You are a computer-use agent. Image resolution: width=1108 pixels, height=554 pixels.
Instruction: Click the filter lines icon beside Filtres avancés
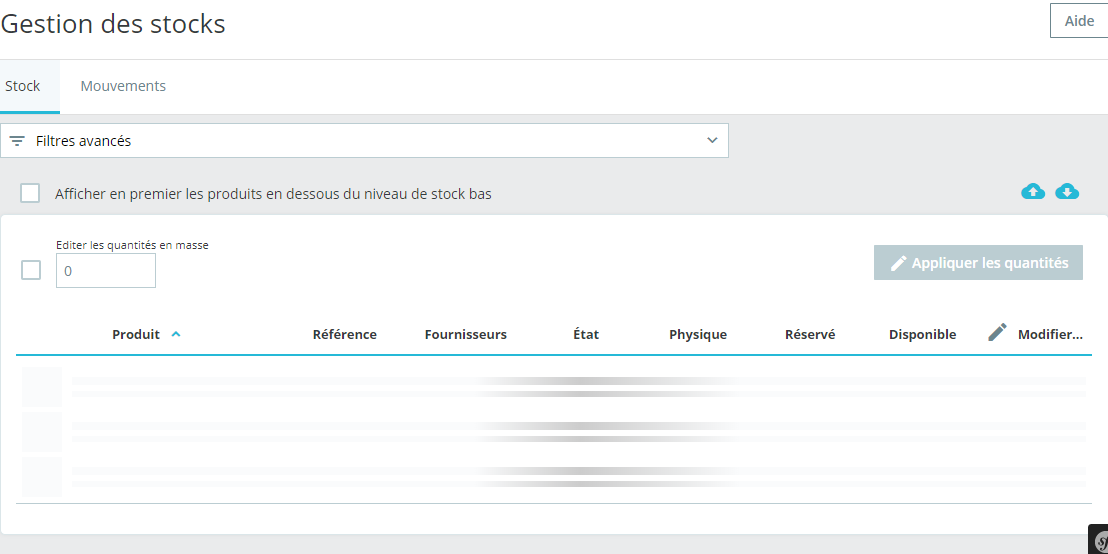[x=17, y=141]
